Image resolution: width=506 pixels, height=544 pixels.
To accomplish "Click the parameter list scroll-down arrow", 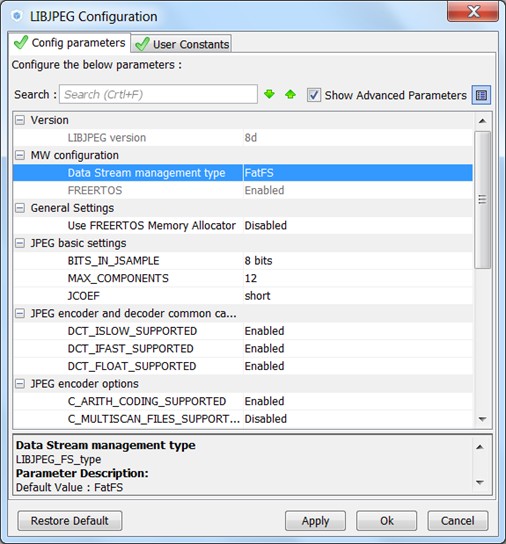I will pyautogui.click(x=482, y=419).
